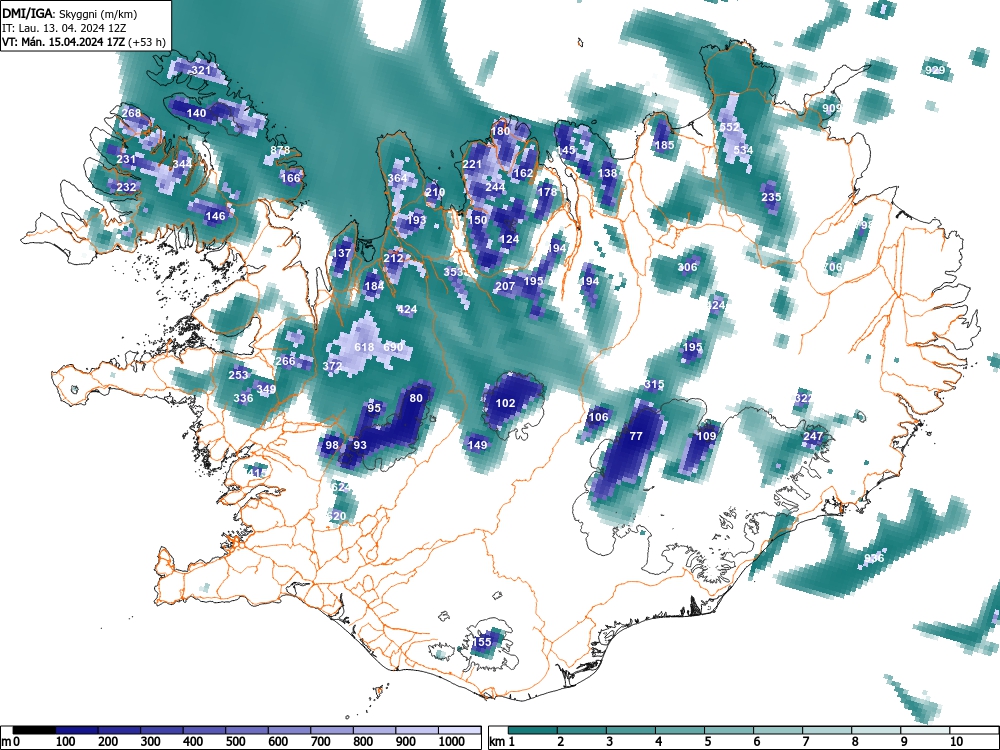The image size is (1000, 750).
Task: Click the visibility value 150 on the map
Action: pyautogui.click(x=478, y=220)
